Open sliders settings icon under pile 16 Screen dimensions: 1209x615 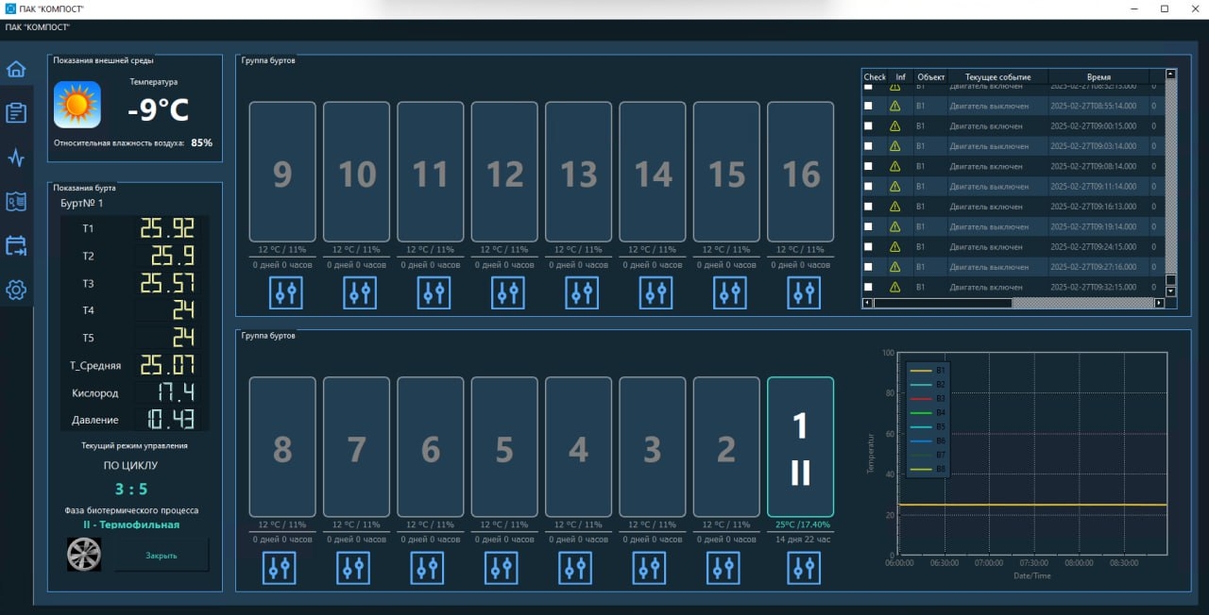click(804, 293)
